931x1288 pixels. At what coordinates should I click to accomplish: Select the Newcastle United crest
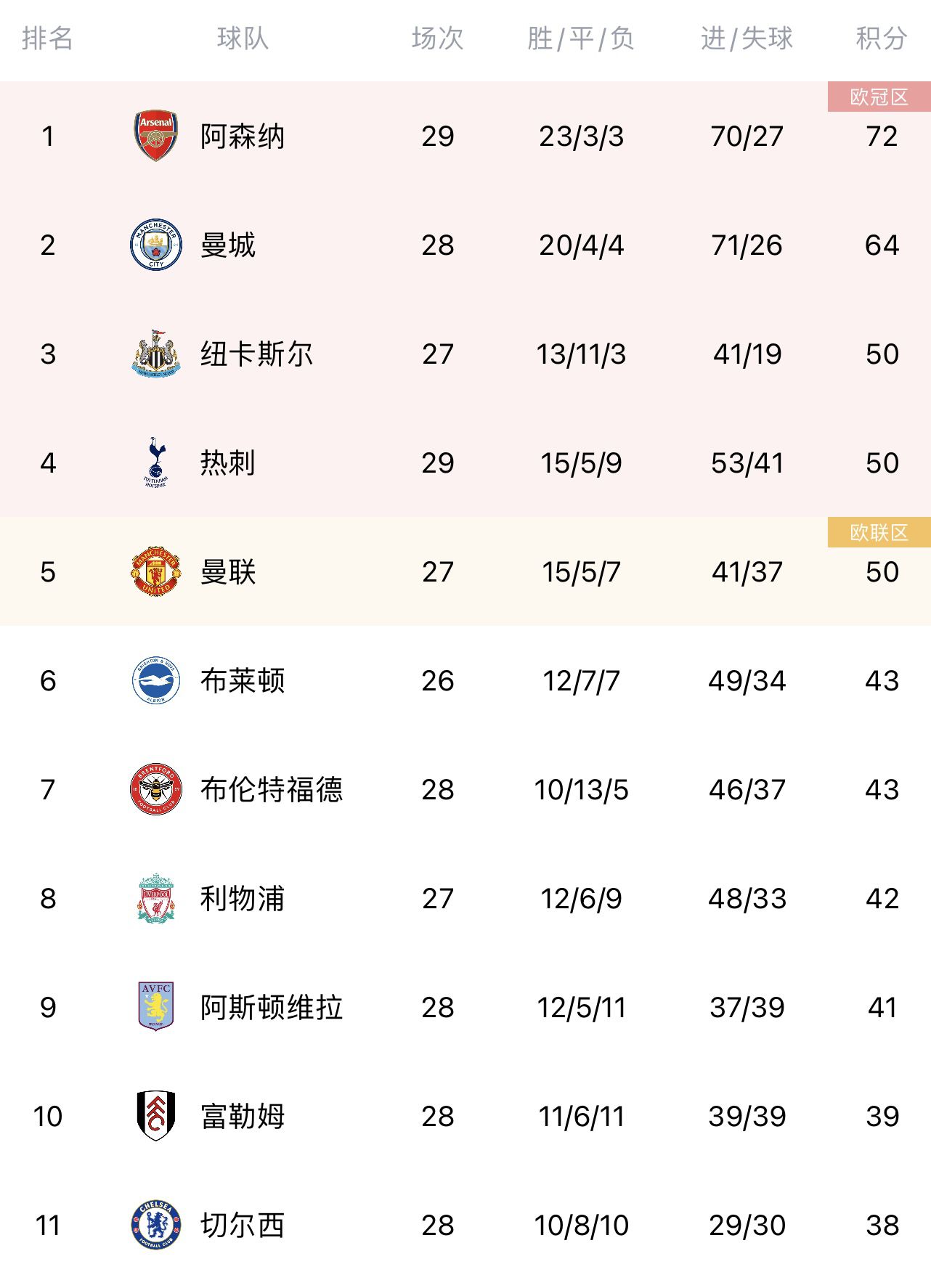(x=155, y=354)
